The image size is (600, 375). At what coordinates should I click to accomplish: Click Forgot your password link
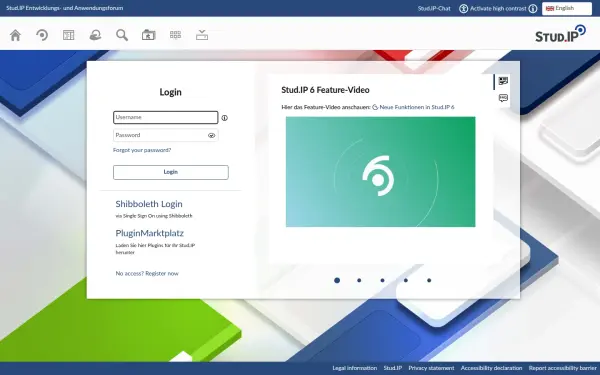pos(142,150)
